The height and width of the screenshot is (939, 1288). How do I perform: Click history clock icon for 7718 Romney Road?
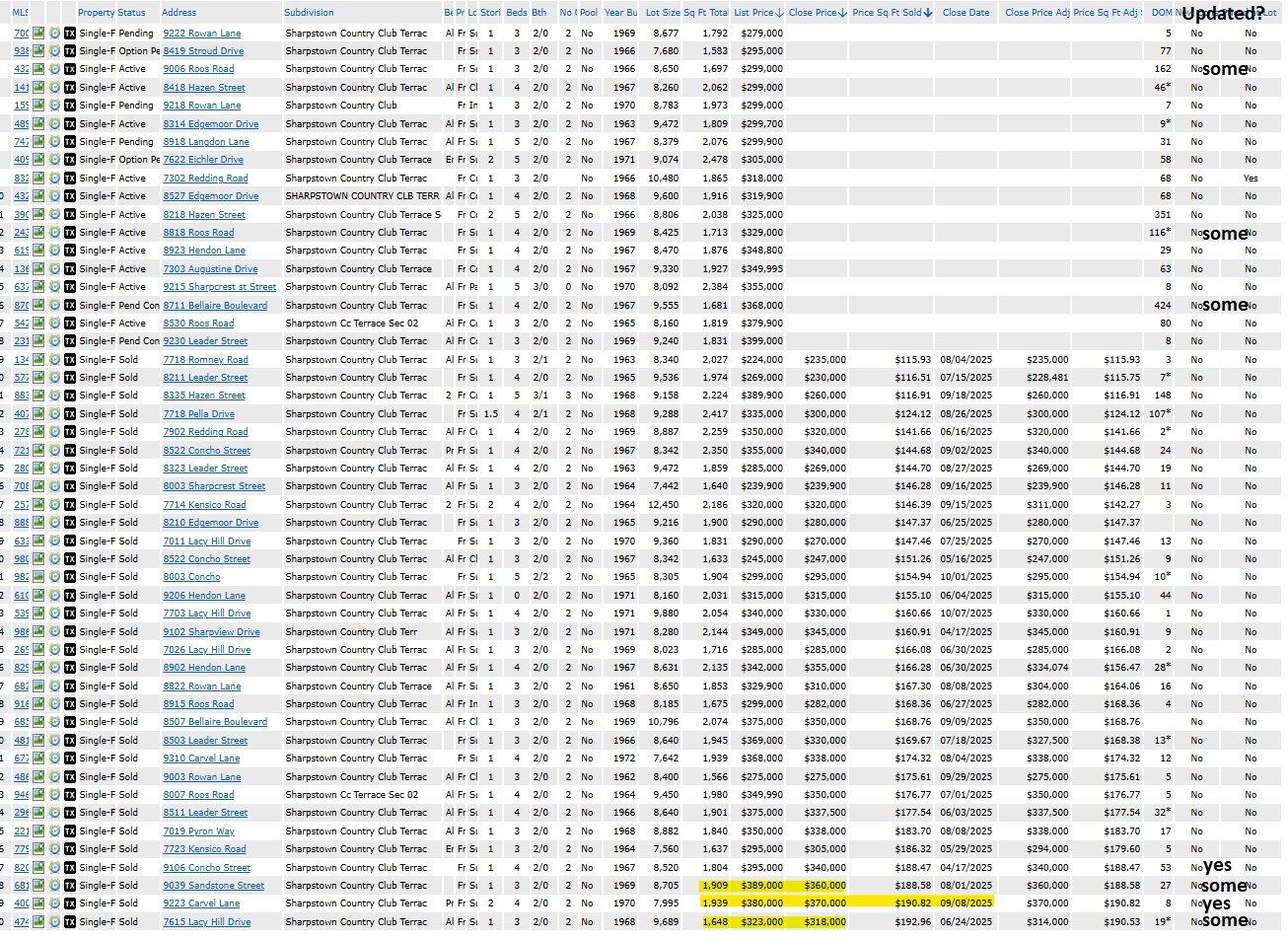tap(54, 360)
